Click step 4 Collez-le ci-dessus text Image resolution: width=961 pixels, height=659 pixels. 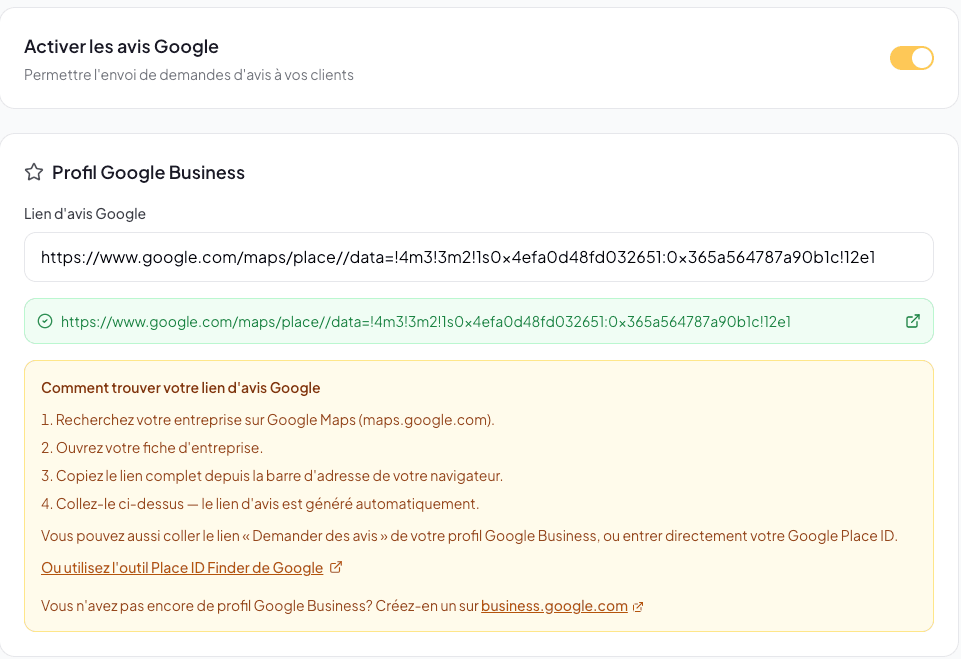pyautogui.click(x=260, y=504)
